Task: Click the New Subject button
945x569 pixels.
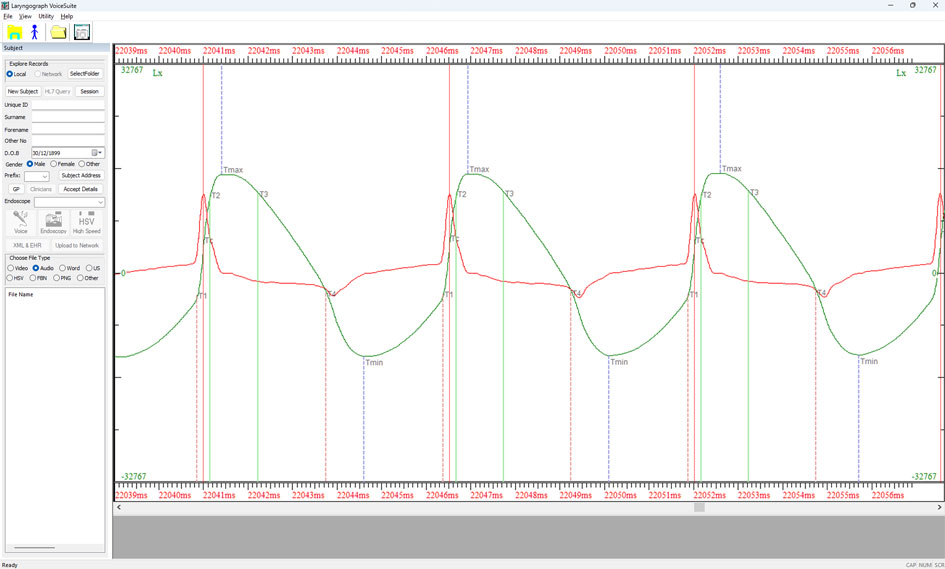Action: [23, 92]
